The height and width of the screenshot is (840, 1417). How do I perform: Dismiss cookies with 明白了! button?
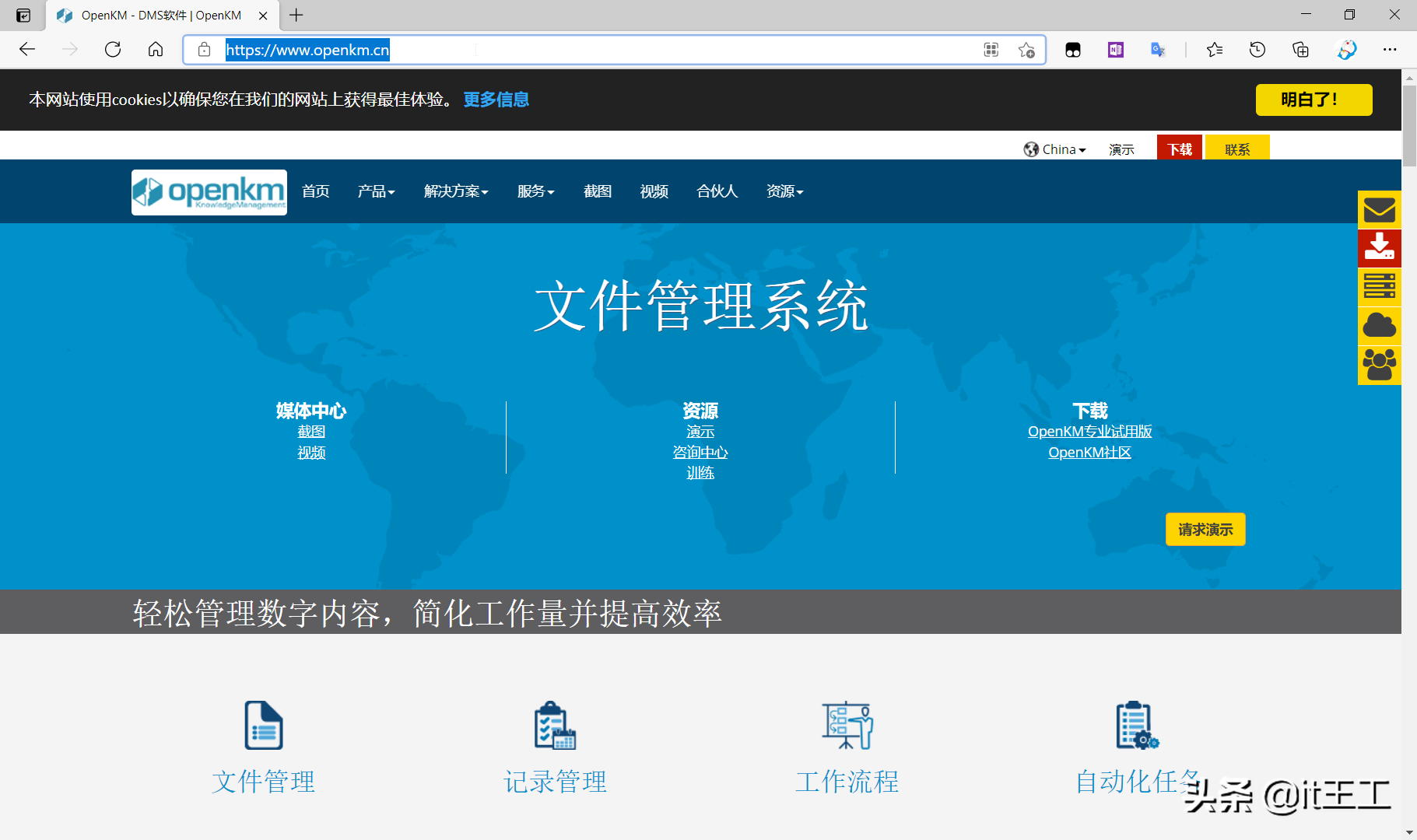[x=1314, y=100]
